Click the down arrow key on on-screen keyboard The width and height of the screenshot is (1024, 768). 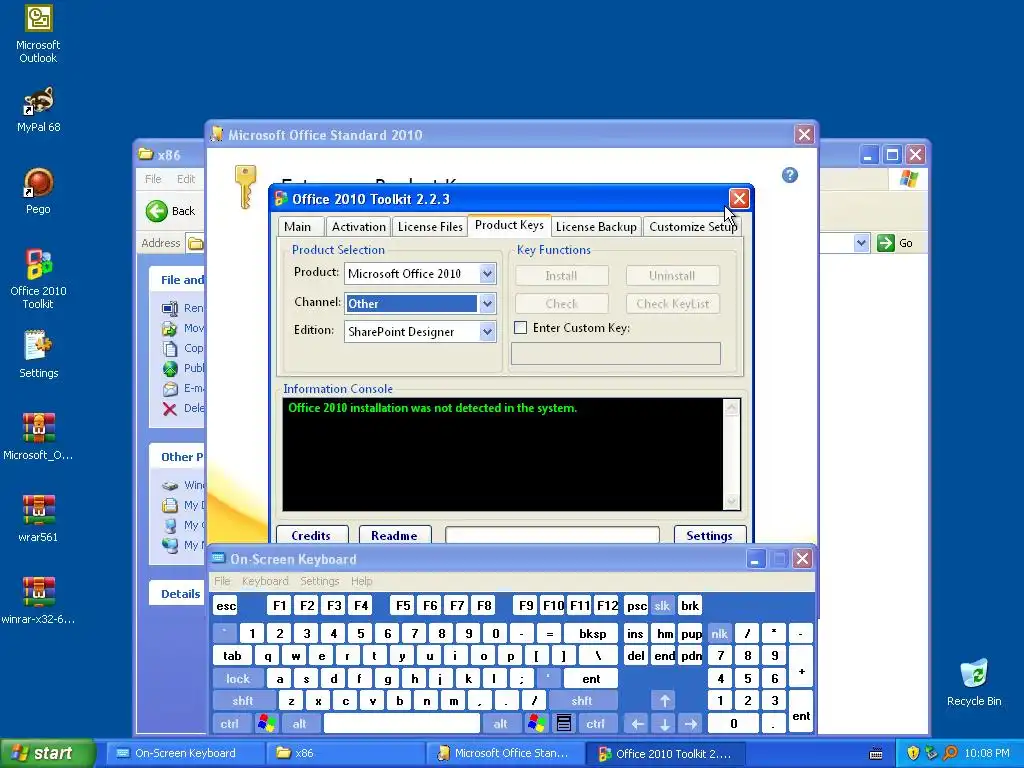click(664, 724)
